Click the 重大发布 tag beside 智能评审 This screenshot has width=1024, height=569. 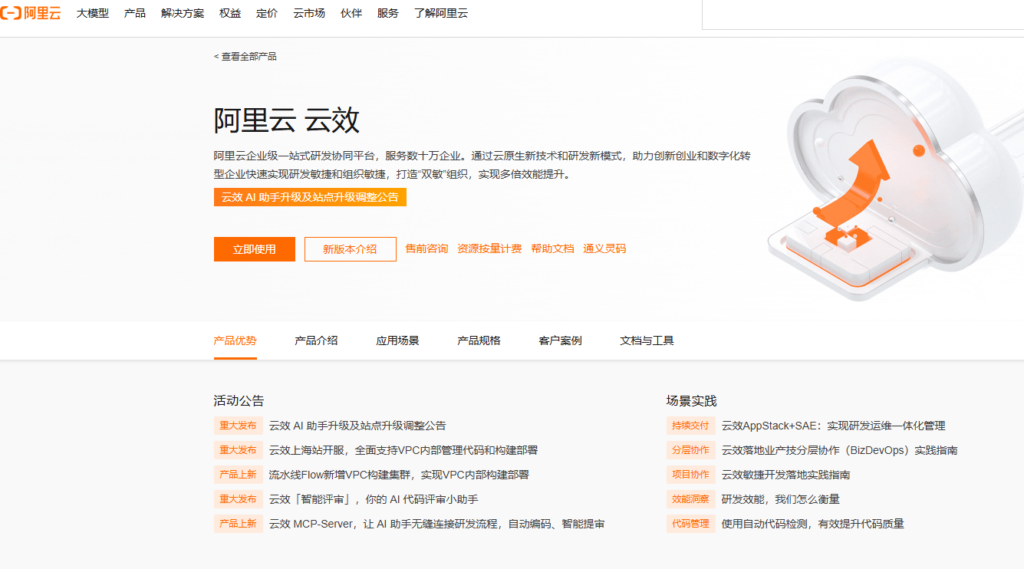coord(238,499)
